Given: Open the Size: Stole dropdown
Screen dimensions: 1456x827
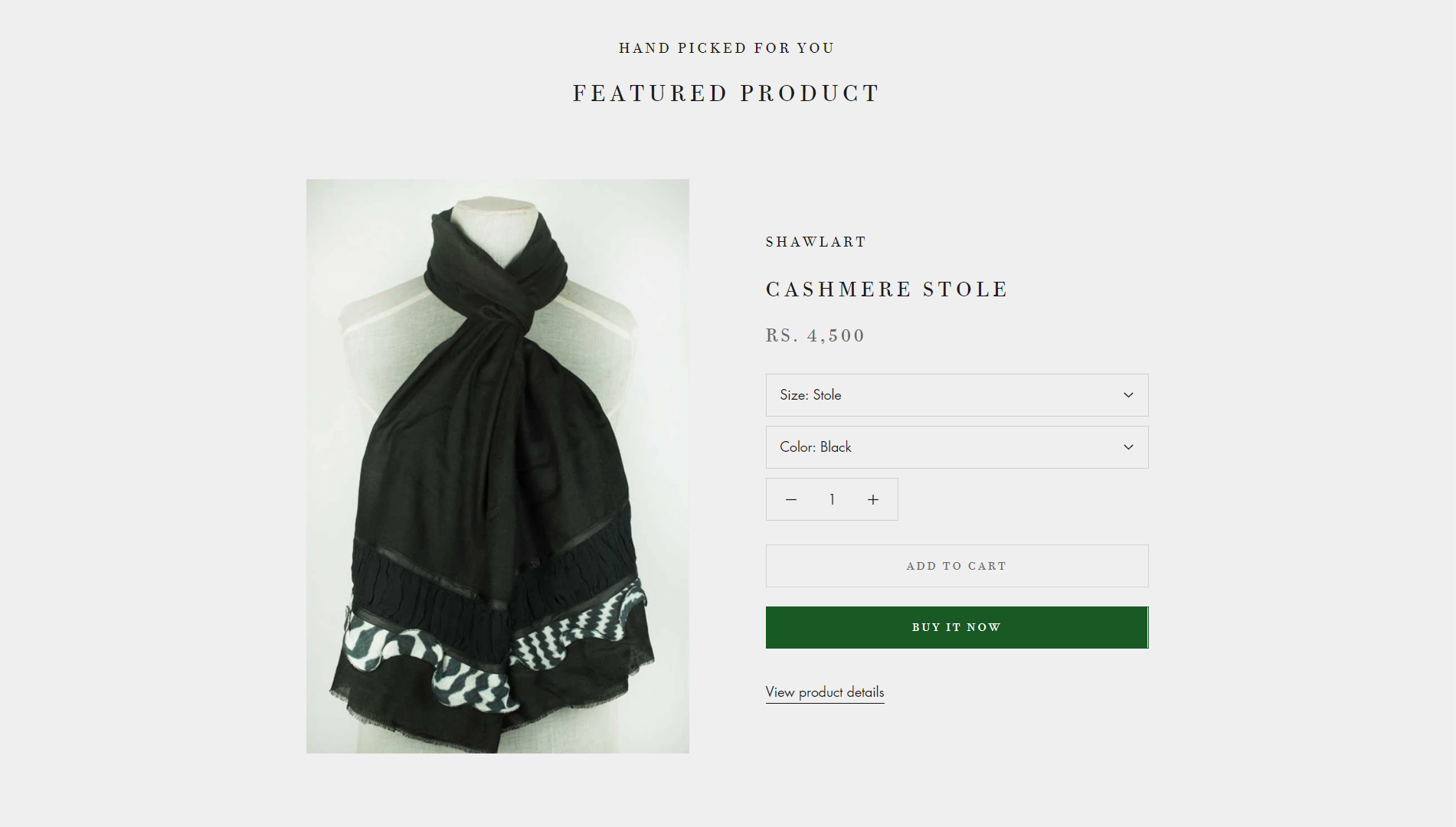Looking at the screenshot, I should (x=957, y=395).
